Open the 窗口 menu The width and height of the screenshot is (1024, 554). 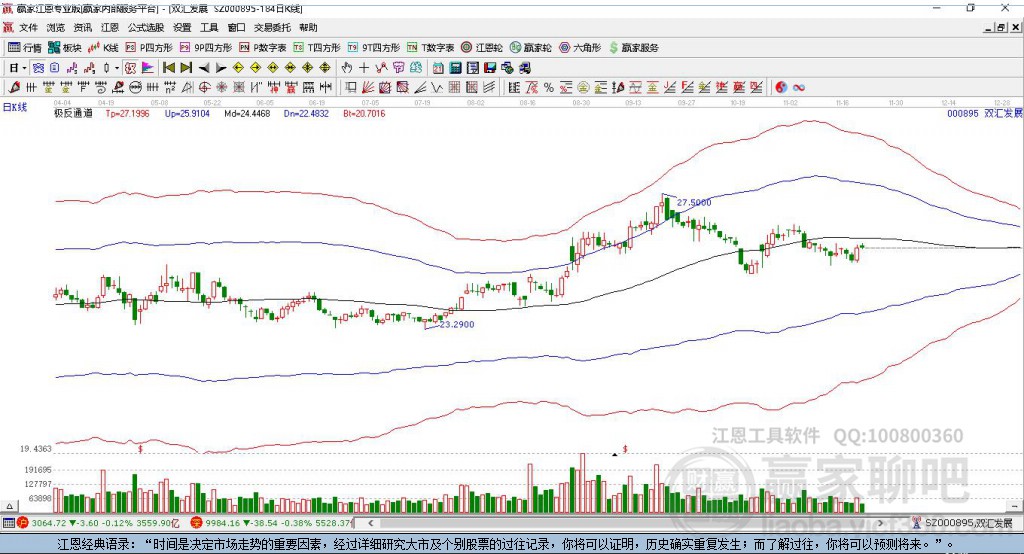click(236, 27)
